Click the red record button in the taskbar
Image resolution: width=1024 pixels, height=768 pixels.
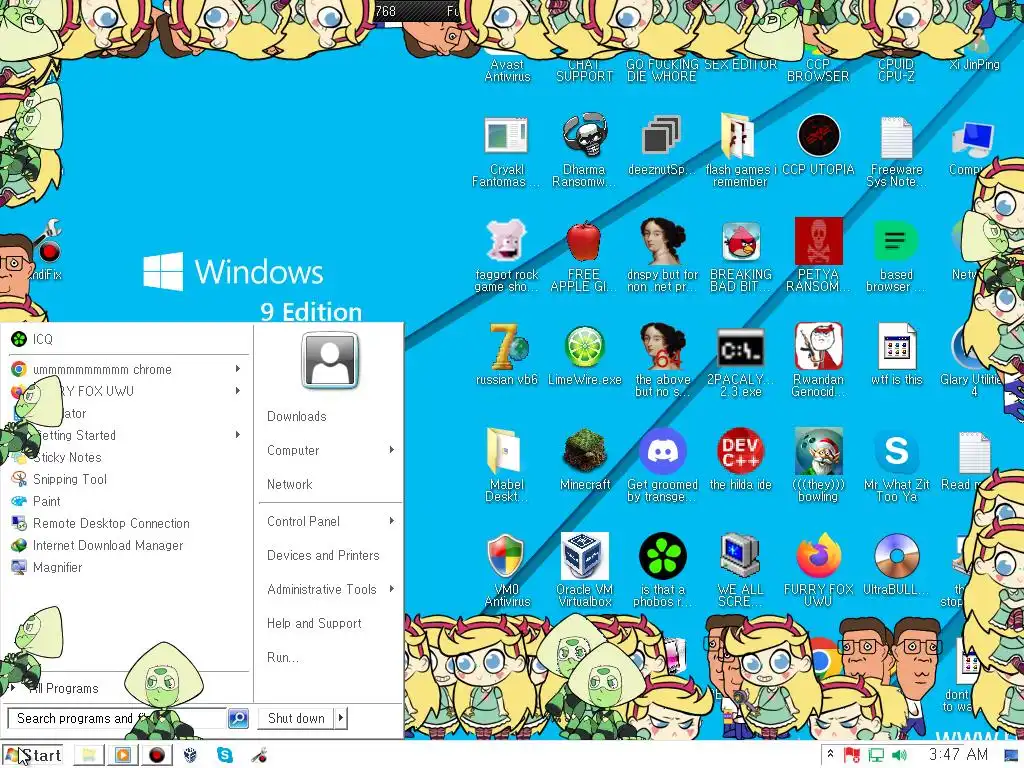[157, 755]
